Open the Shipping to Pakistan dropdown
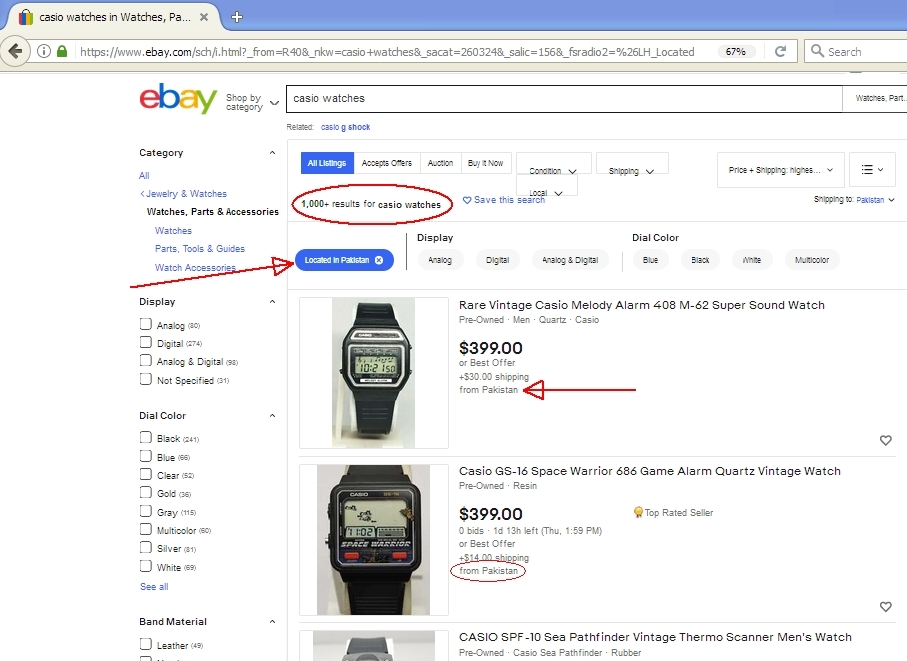This screenshot has height=661, width=907. 875,200
